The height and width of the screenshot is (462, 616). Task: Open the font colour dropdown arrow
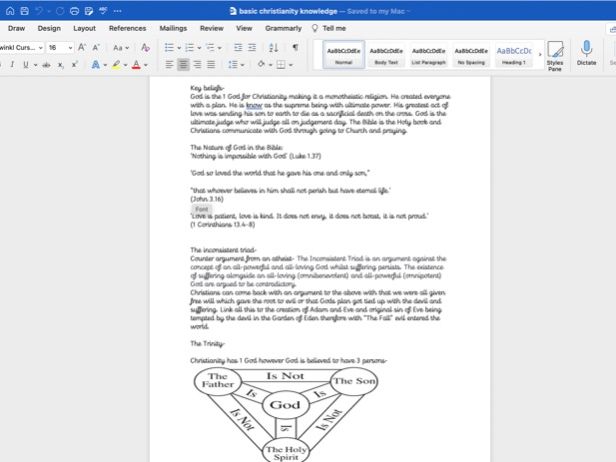[146, 65]
